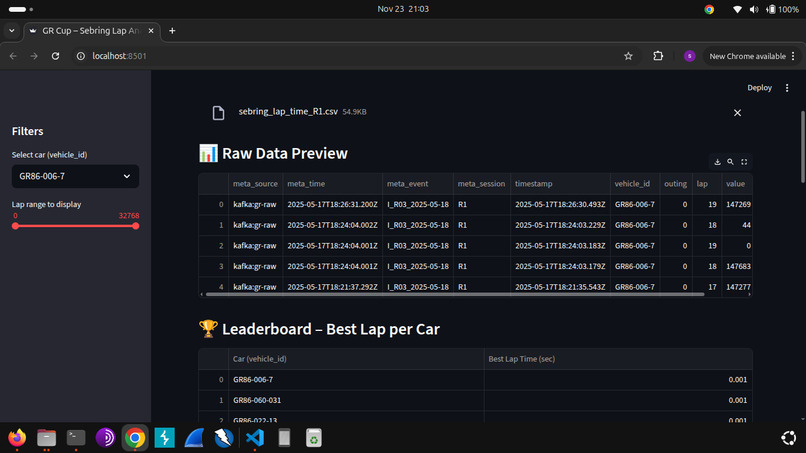The height and width of the screenshot is (453, 806).
Task: Select the value cell 147269 in row 0
Action: click(x=737, y=205)
